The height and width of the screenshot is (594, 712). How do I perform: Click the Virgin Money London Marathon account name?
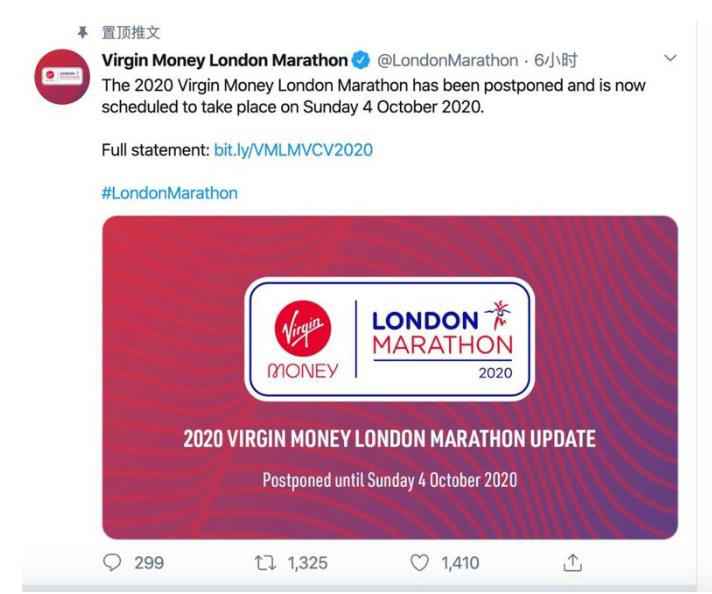(224, 60)
